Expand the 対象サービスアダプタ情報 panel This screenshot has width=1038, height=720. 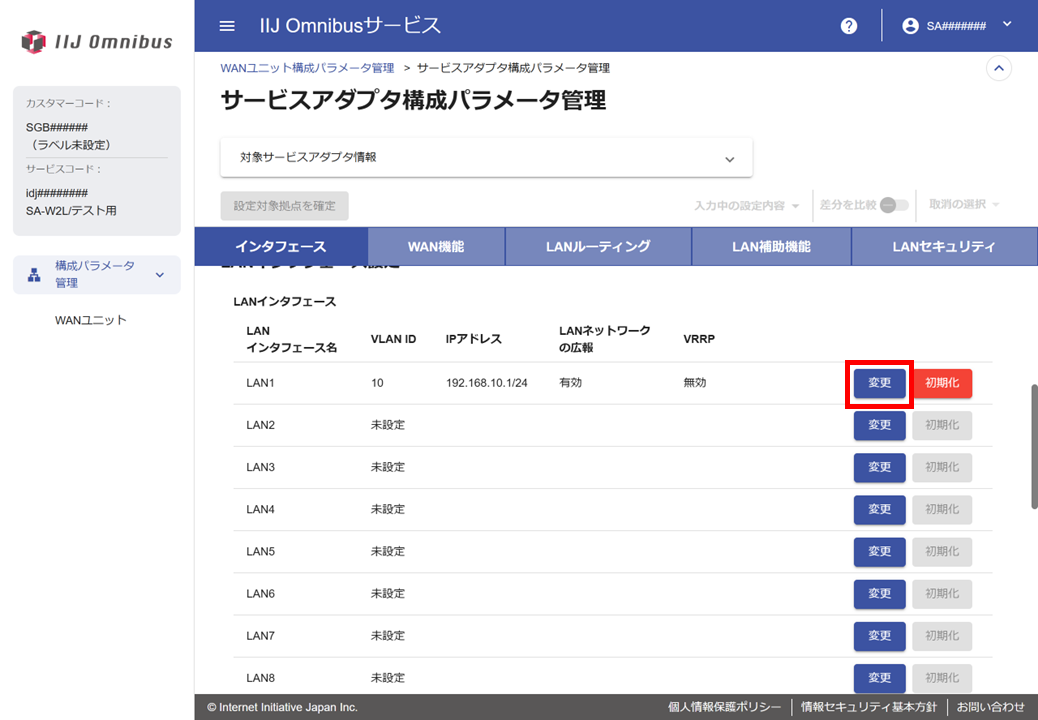[x=729, y=158]
